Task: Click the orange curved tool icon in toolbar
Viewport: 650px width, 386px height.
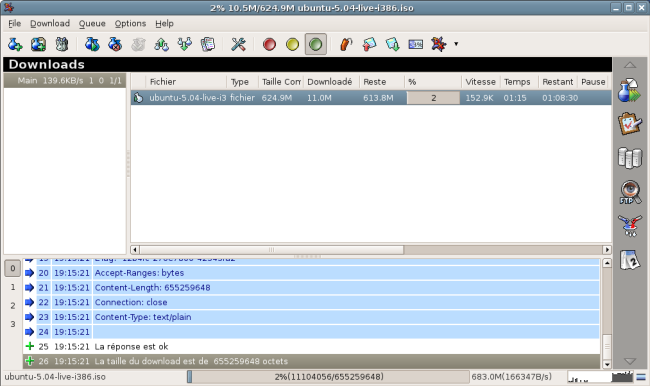Action: [x=346, y=44]
